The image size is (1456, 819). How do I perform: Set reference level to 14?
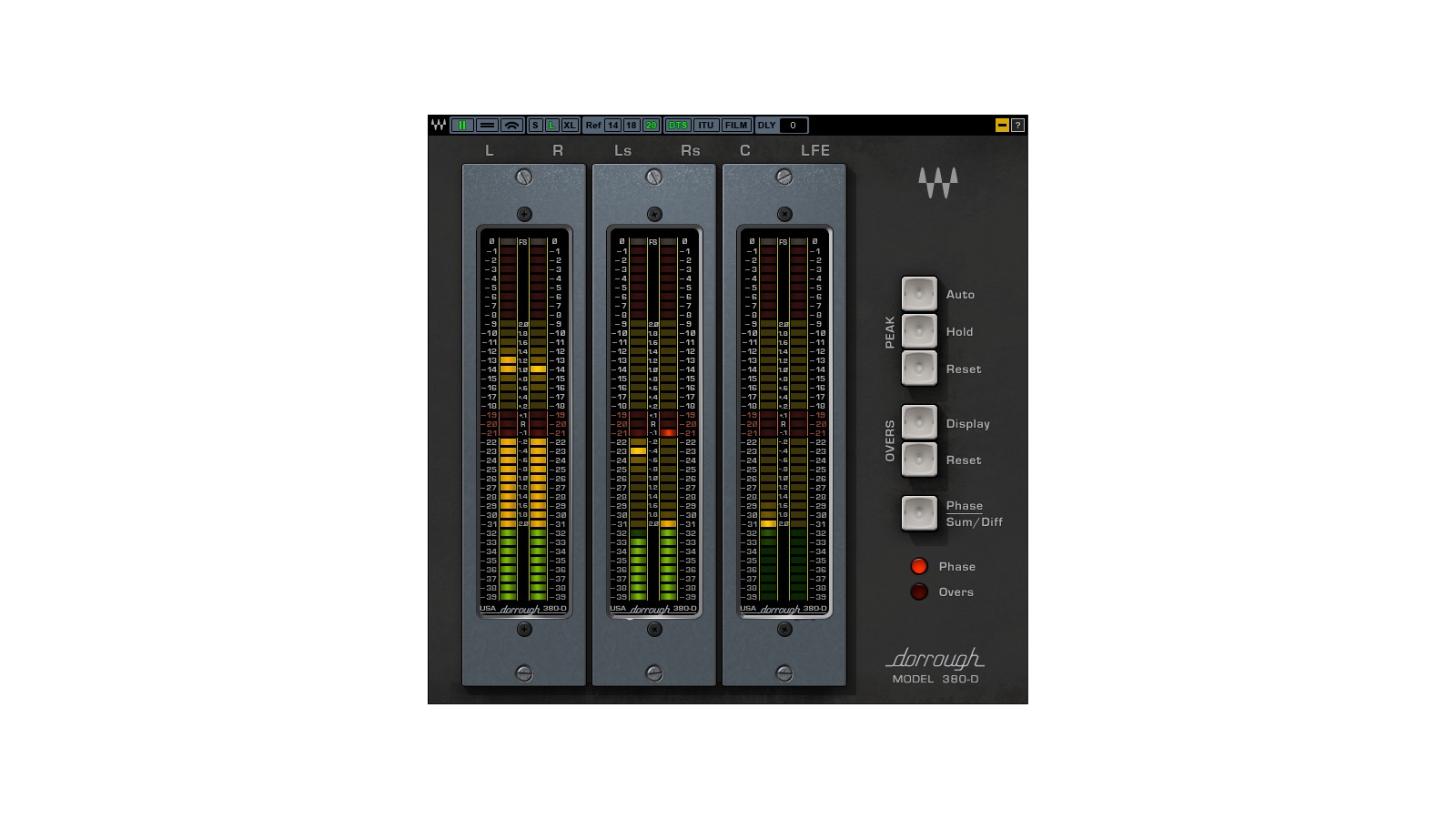pos(612,126)
